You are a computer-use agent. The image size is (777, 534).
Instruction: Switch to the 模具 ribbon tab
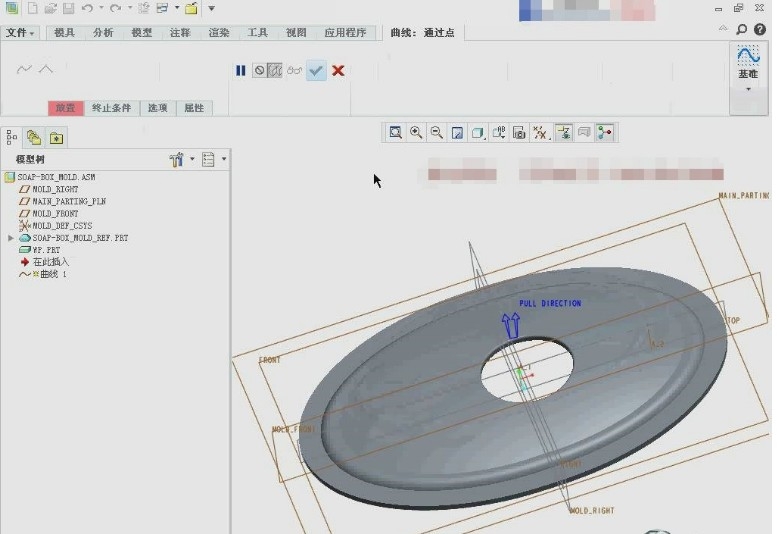point(64,33)
